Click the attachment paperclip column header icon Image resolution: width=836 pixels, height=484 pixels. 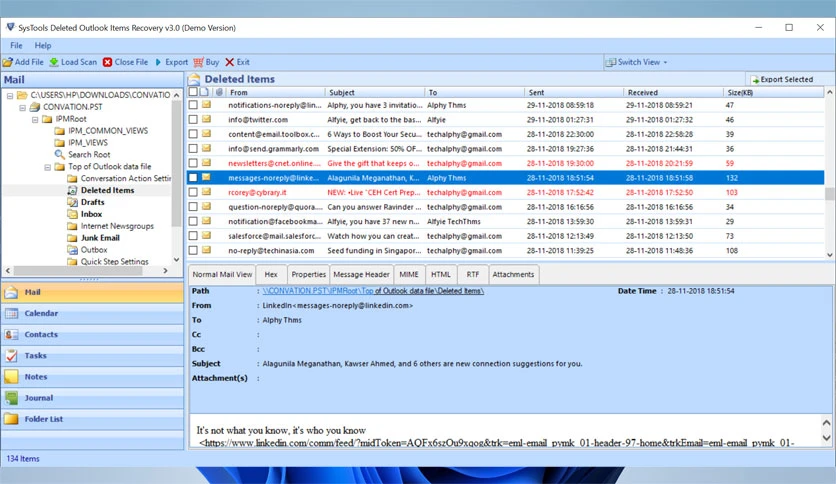pyautogui.click(x=219, y=92)
